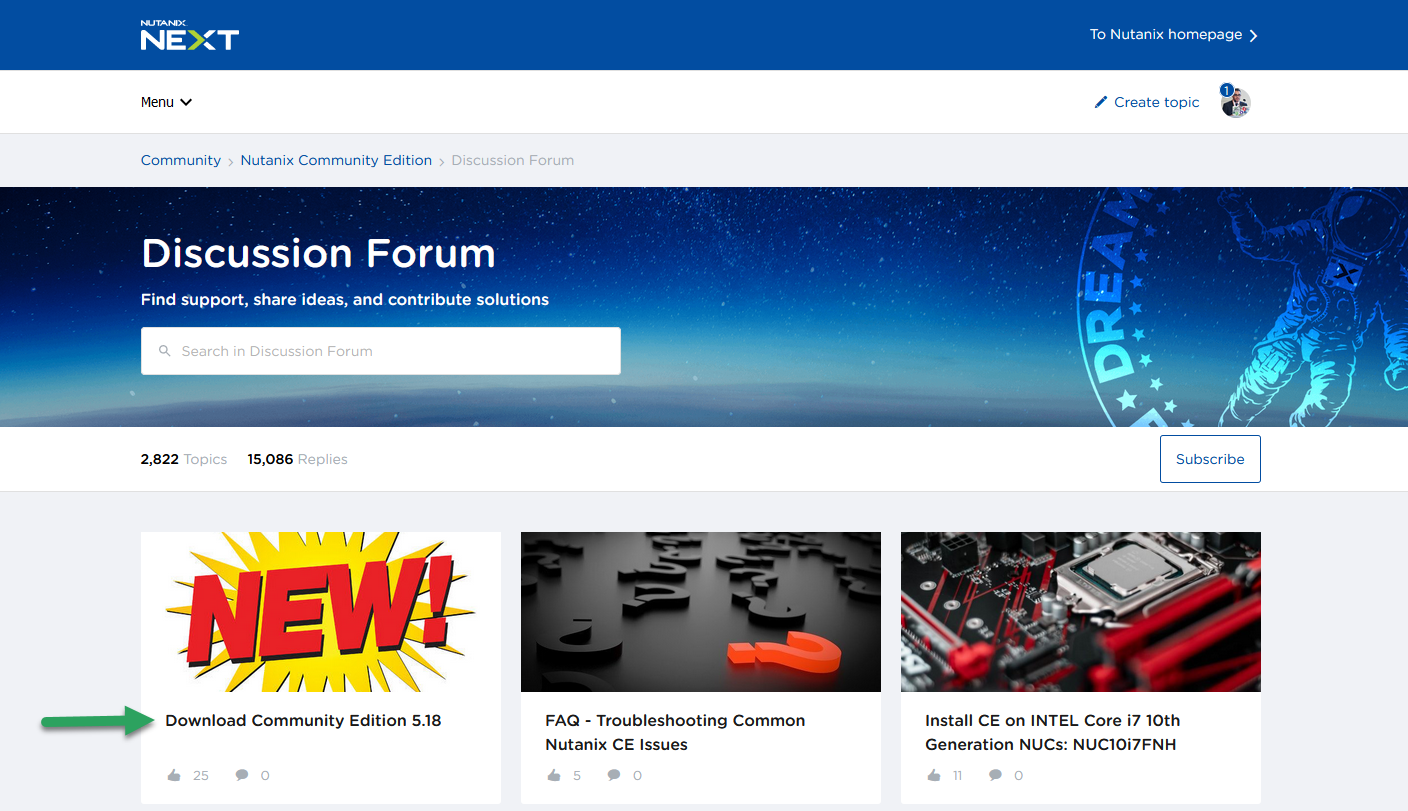1408x811 pixels.
Task: Go to Community breadcrumb
Action: 181,160
